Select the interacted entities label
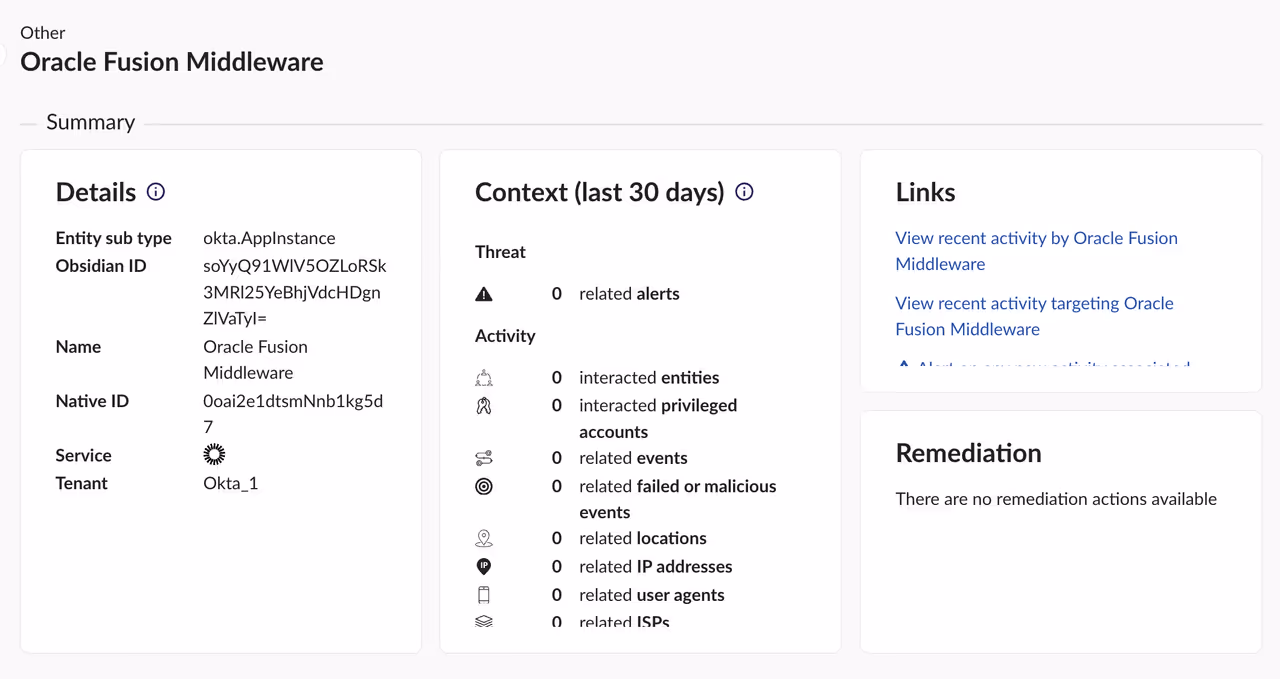Screen dimensions: 1280x679 (649, 378)
